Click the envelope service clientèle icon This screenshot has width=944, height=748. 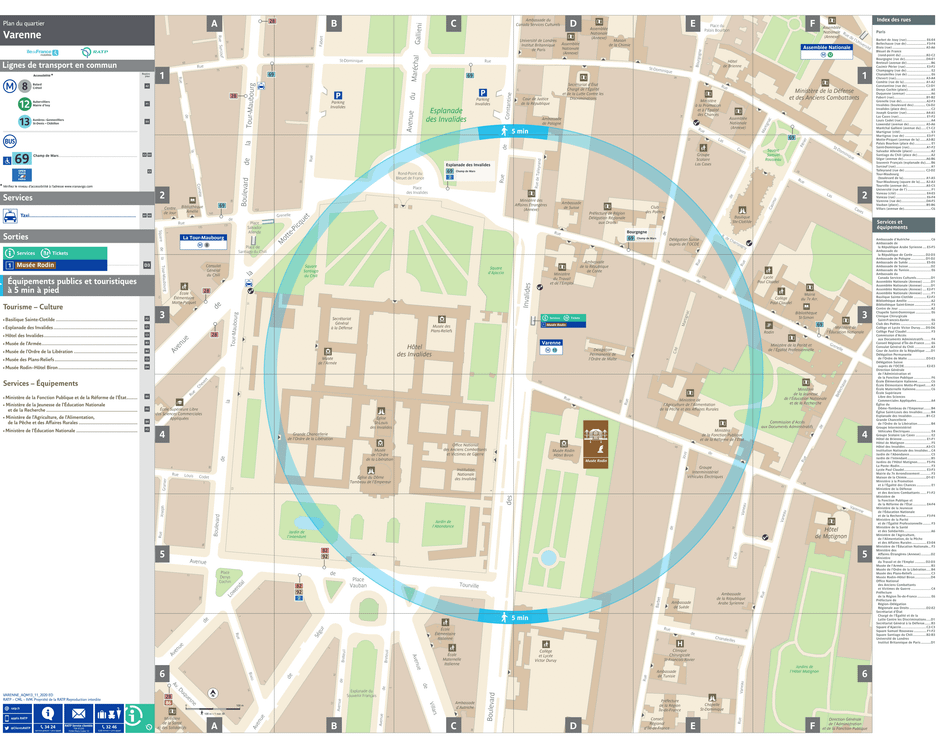[x=78, y=712]
